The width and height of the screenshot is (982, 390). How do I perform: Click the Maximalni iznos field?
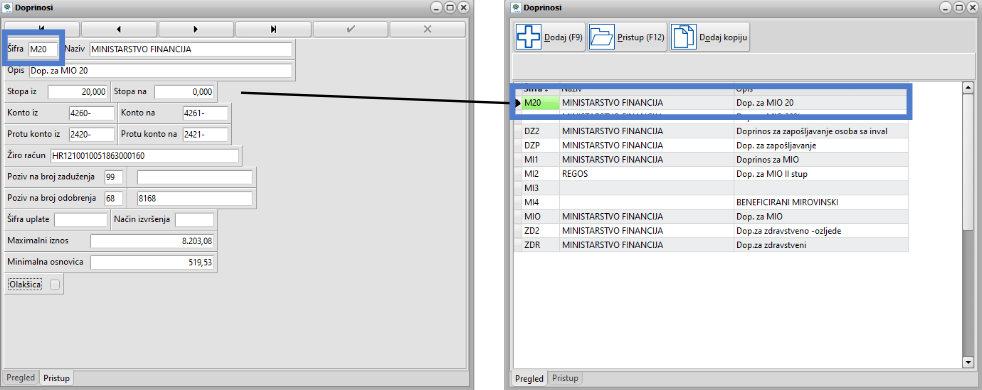click(152, 241)
